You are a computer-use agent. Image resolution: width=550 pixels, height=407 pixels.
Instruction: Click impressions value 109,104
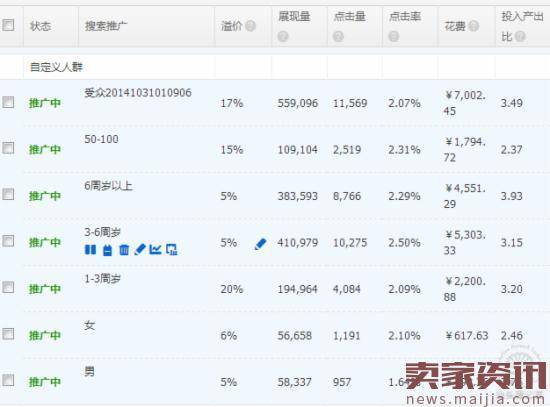297,150
